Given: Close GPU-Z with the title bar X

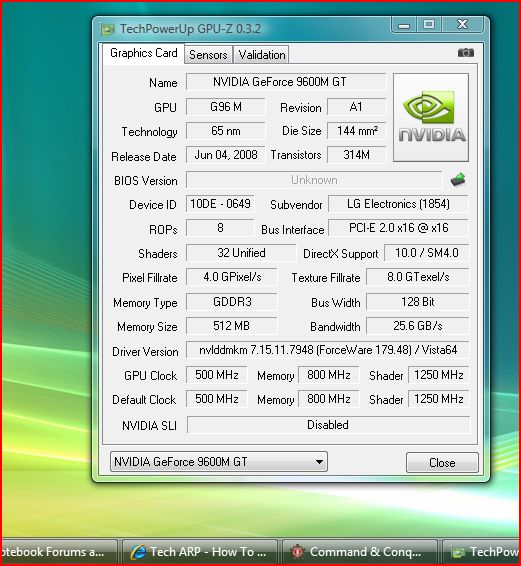Looking at the screenshot, I should pyautogui.click(x=462, y=25).
